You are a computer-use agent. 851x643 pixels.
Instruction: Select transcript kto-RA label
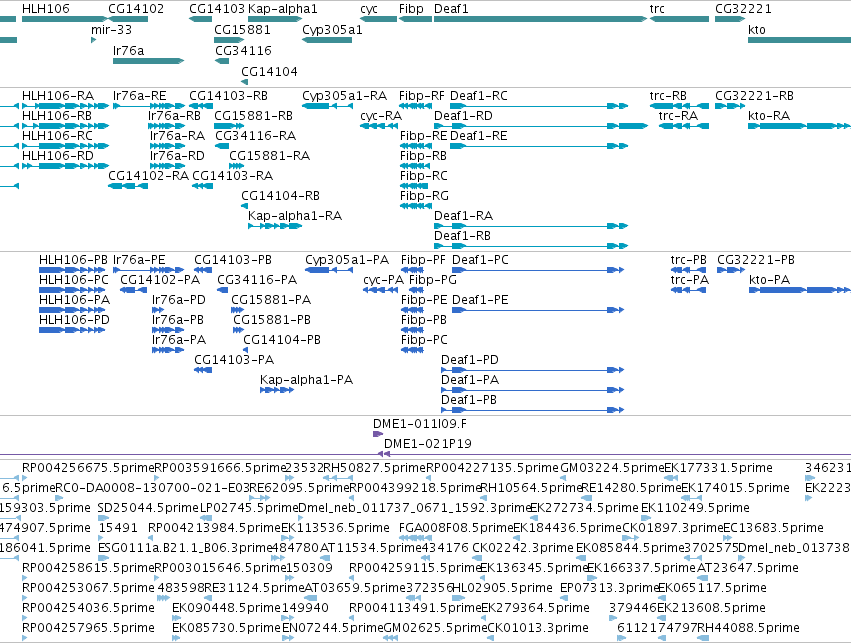pos(769,116)
